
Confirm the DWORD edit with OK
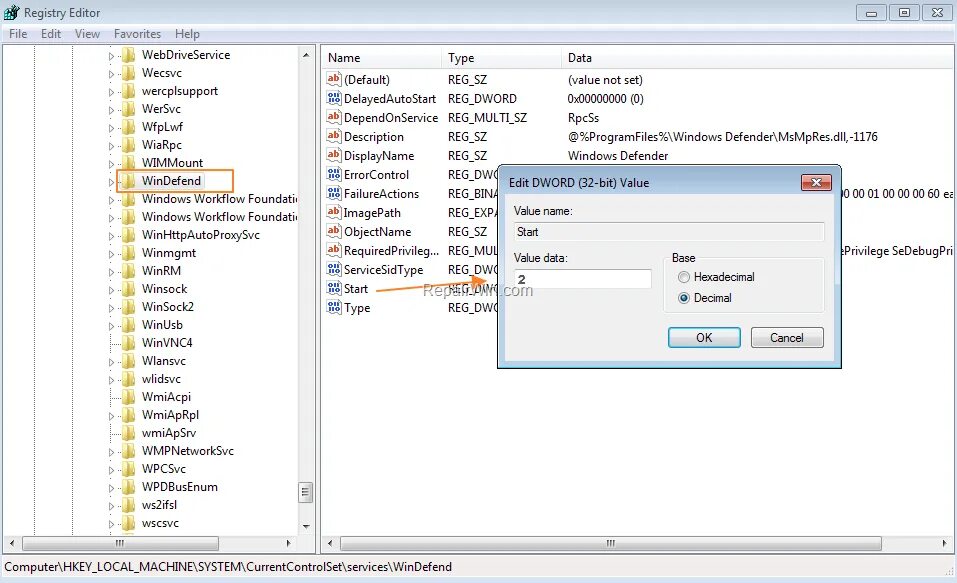[704, 338]
